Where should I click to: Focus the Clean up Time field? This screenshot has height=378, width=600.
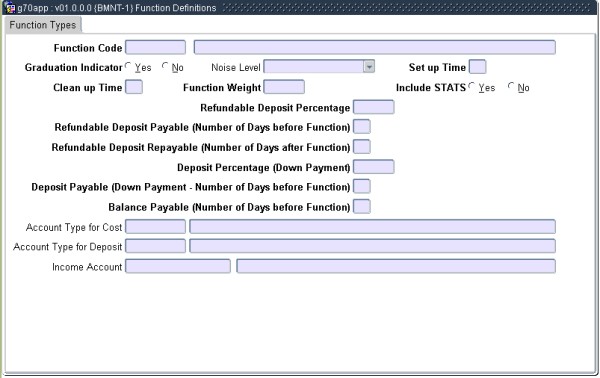tap(134, 87)
